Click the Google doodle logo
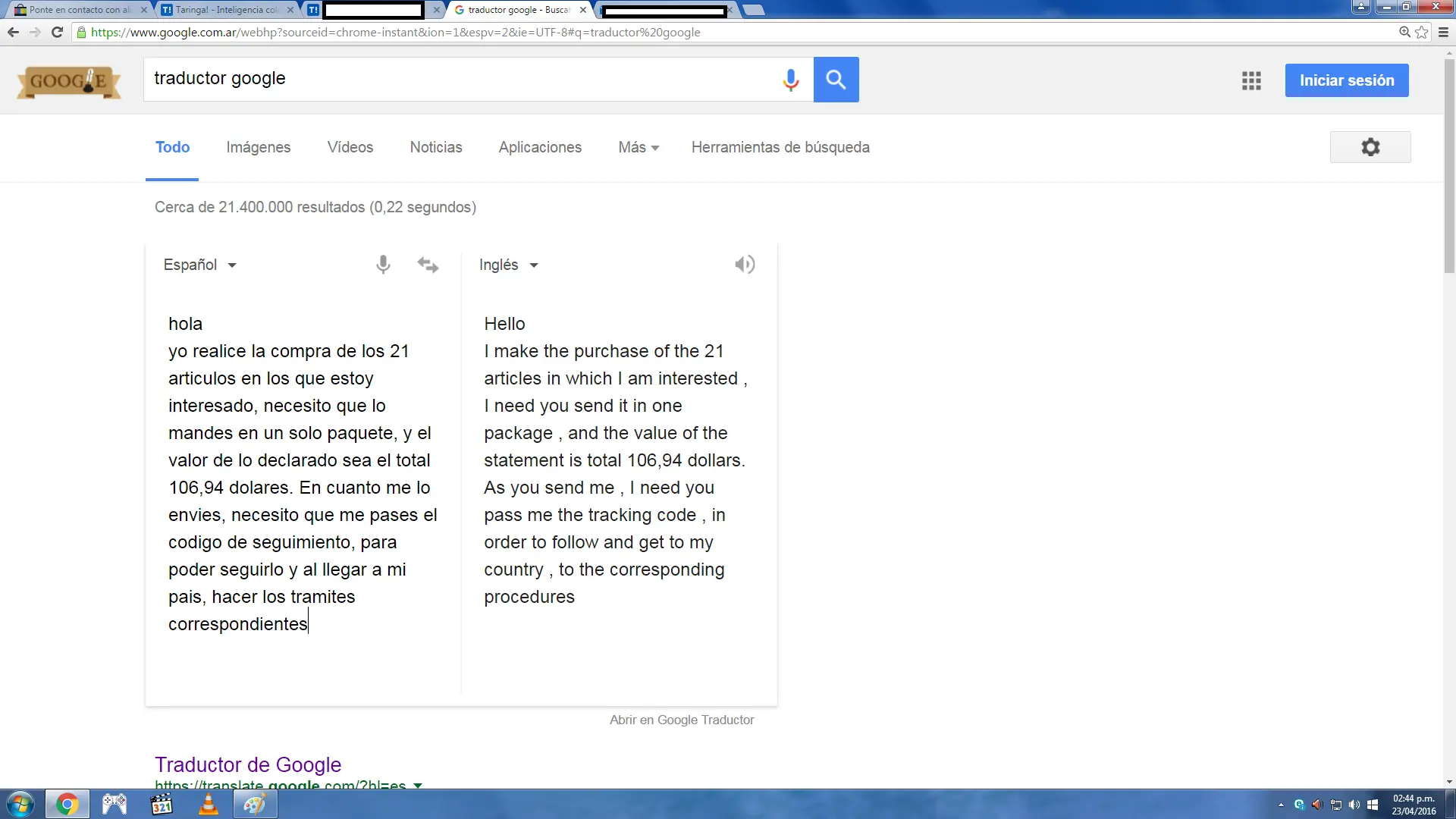The width and height of the screenshot is (1456, 819). point(69,82)
